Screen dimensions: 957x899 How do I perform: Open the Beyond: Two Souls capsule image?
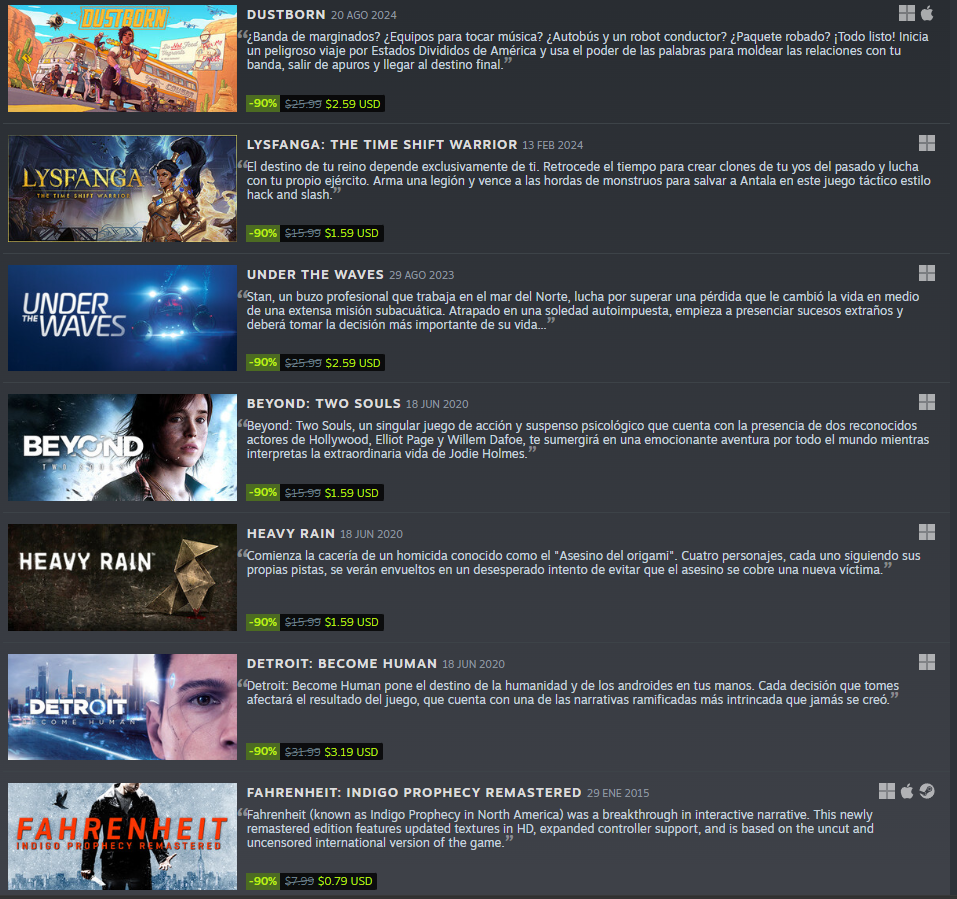(x=122, y=447)
